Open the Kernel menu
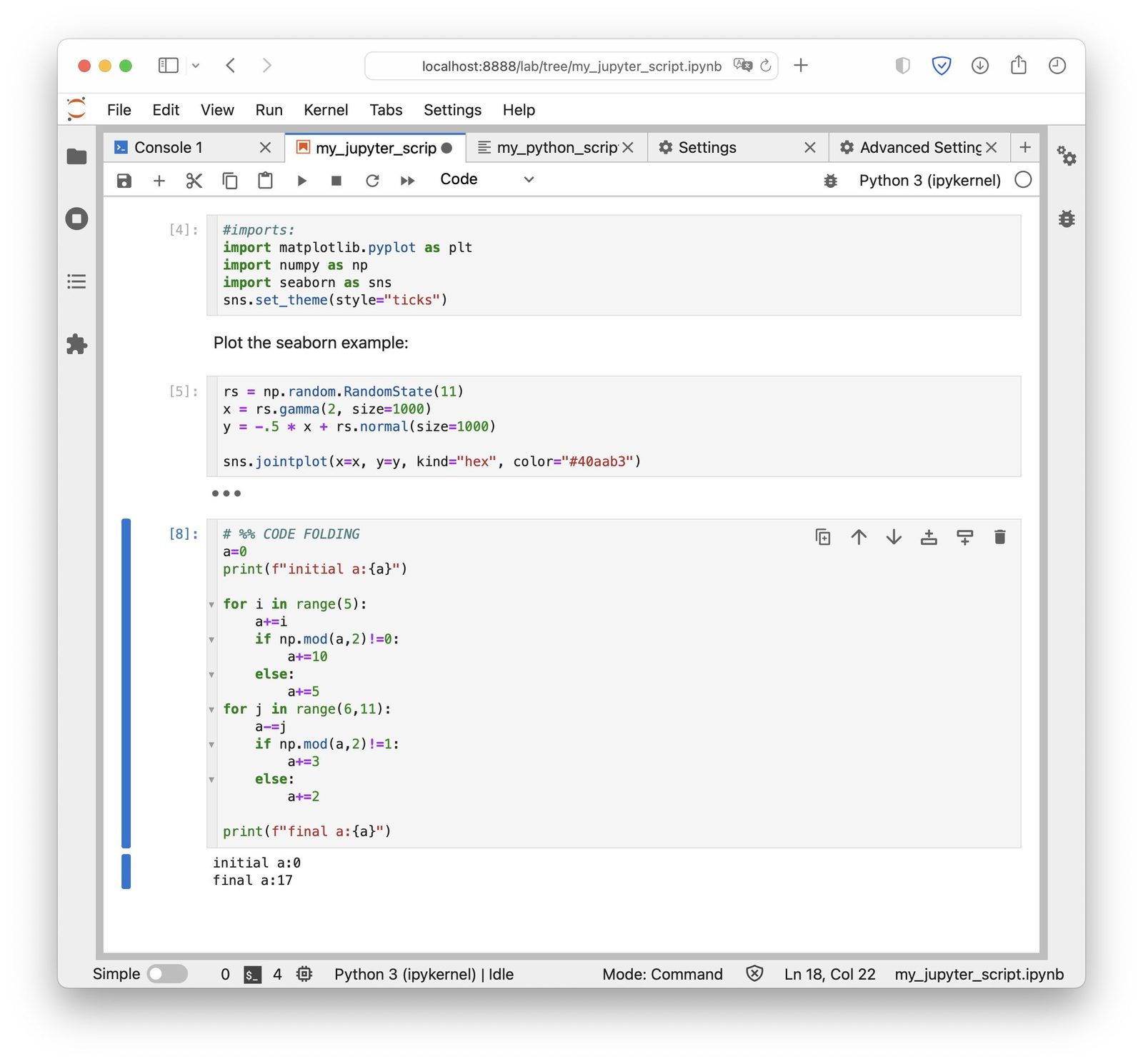 tap(326, 110)
